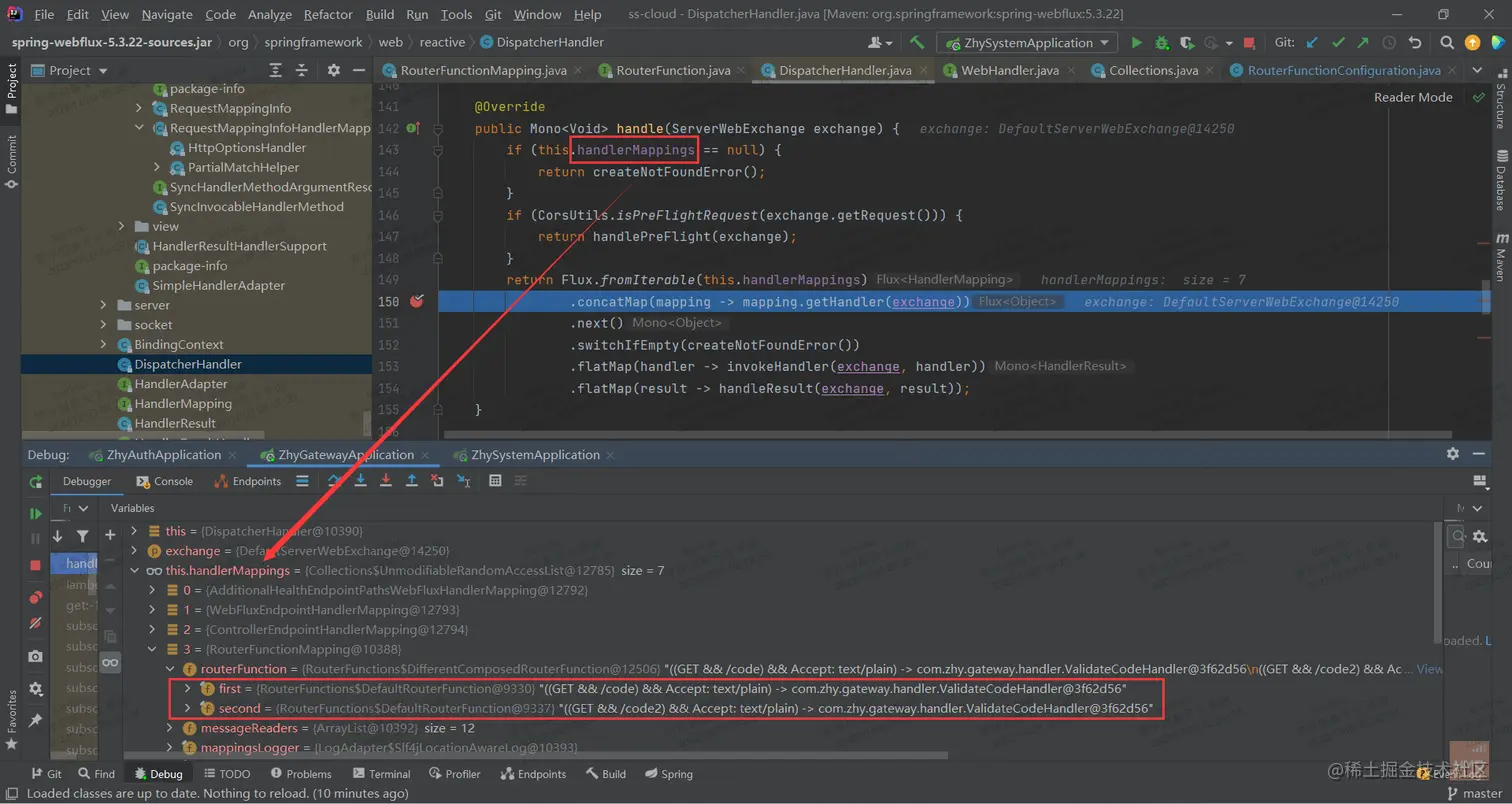The image size is (1512, 804).
Task: Collapse the this.handlerMappings variable node
Action: coord(135,571)
